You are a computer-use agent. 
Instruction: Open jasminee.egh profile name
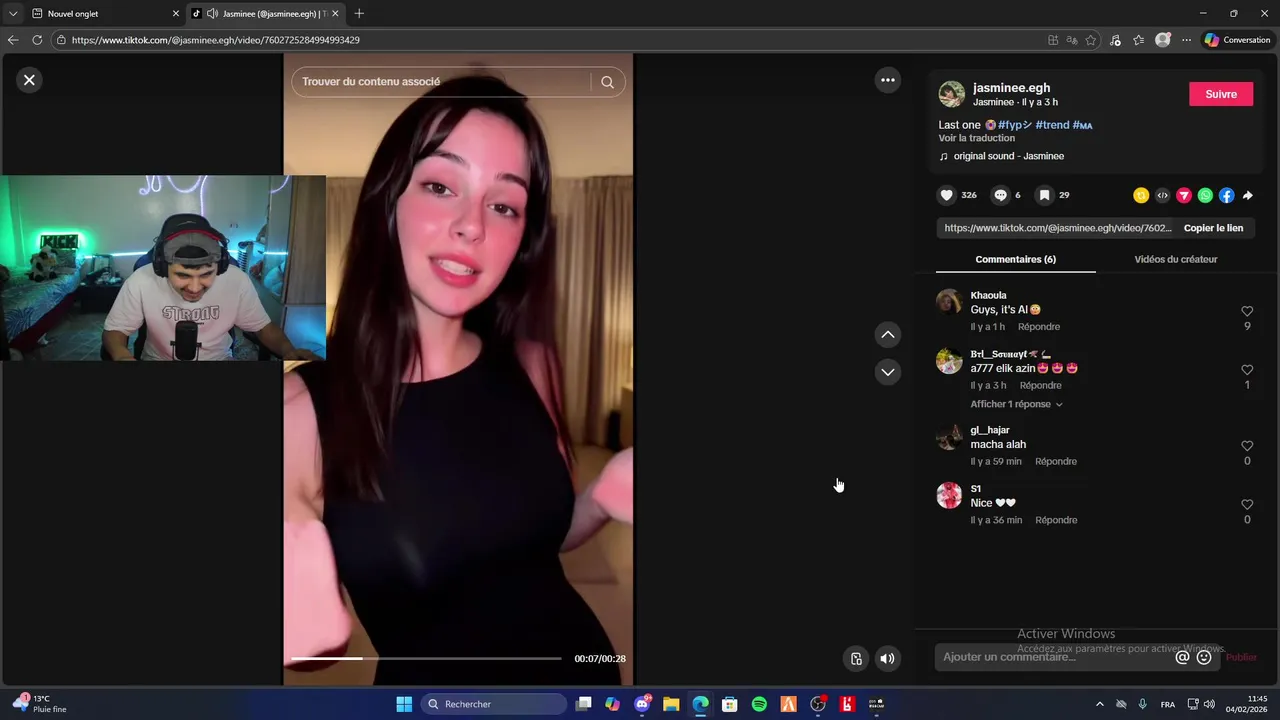pos(1011,88)
